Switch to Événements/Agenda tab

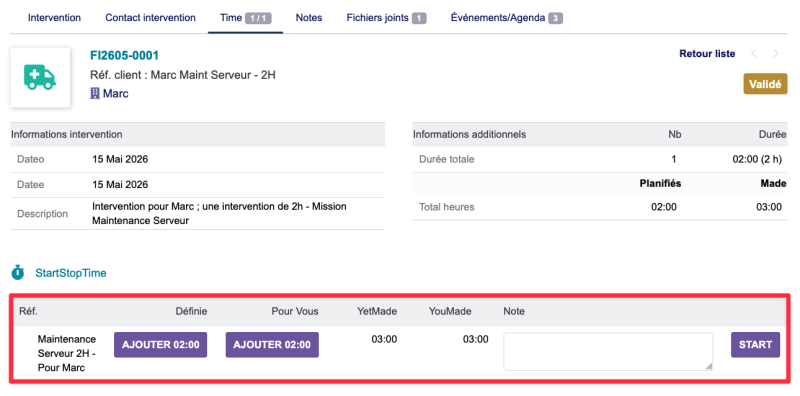point(507,18)
